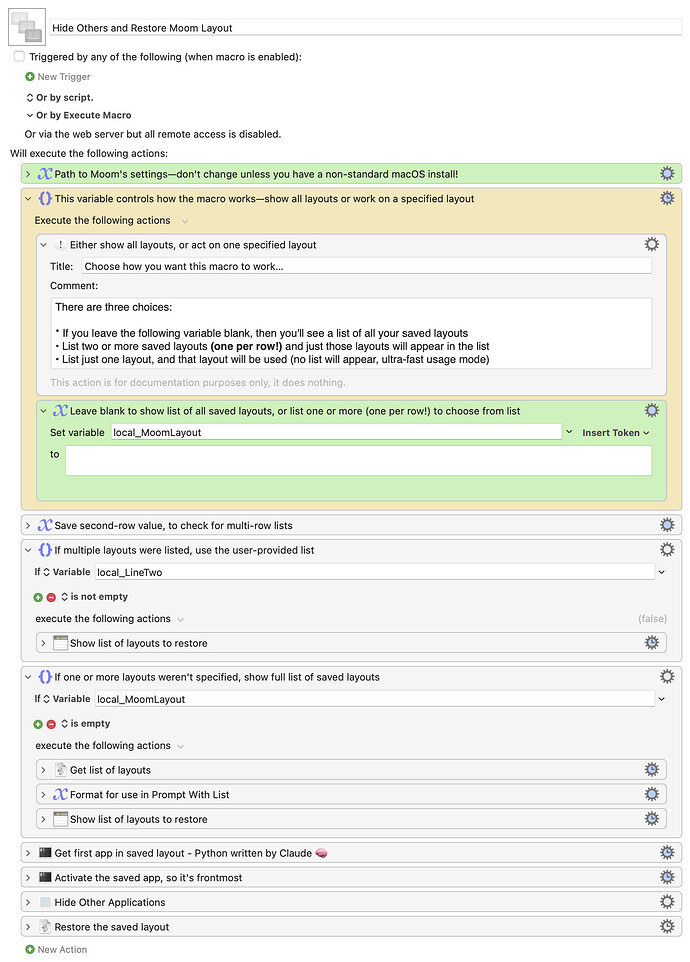Click the New Trigger link

(x=63, y=77)
